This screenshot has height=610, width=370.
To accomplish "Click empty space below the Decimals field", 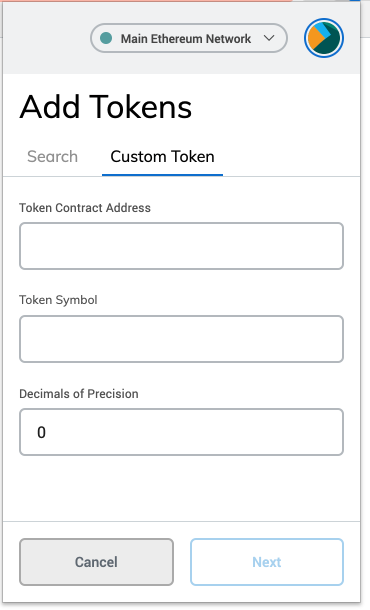I will point(181,488).
